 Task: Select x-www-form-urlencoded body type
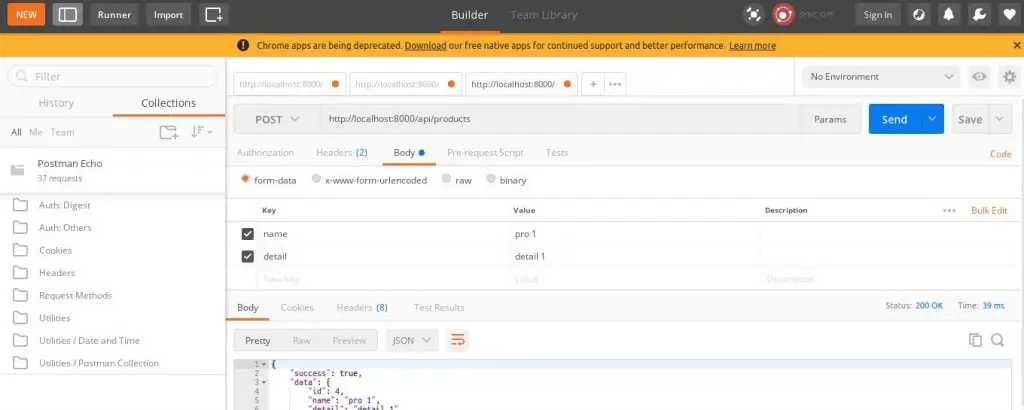pyautogui.click(x=316, y=179)
